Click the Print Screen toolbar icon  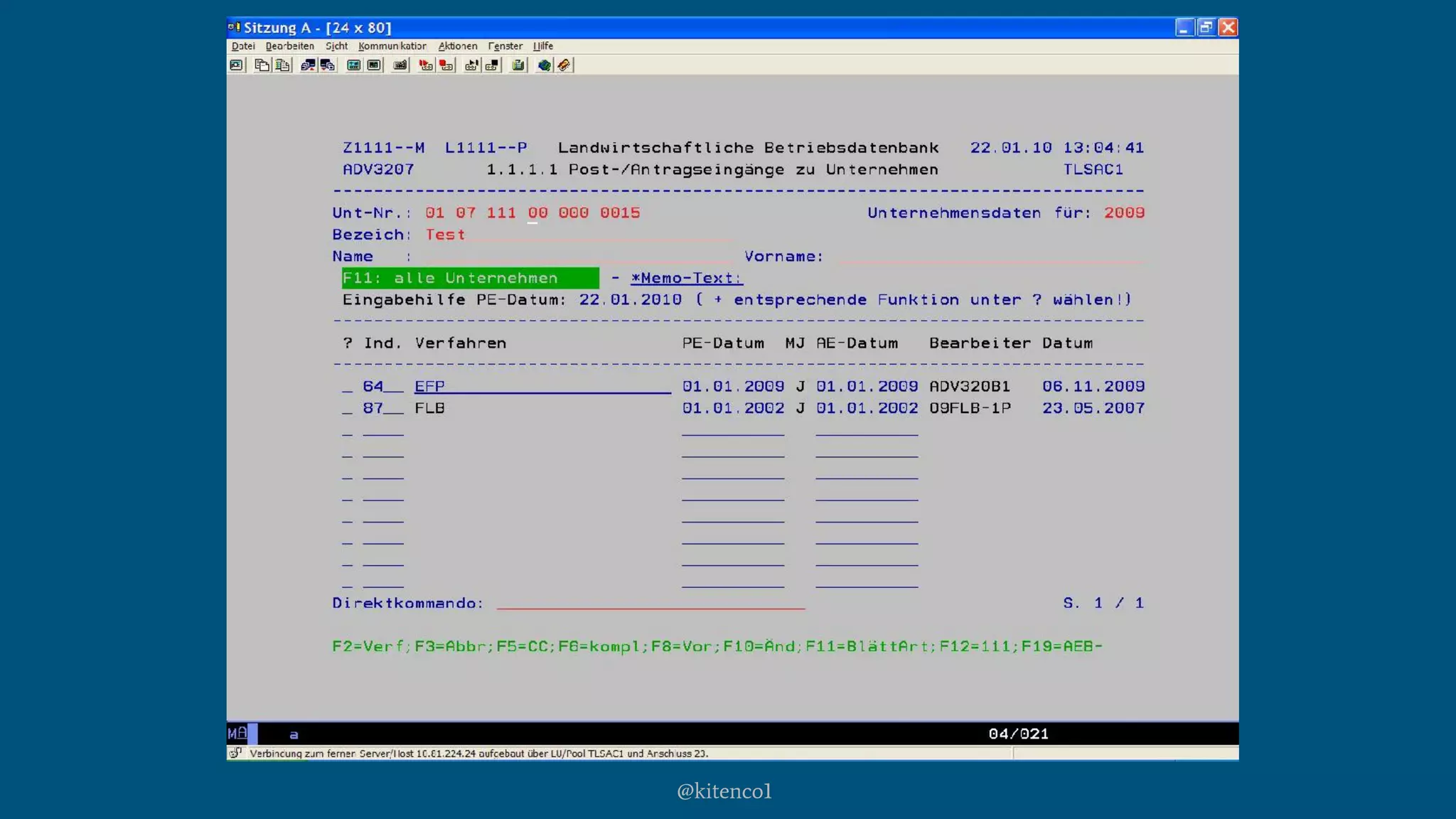click(237, 65)
